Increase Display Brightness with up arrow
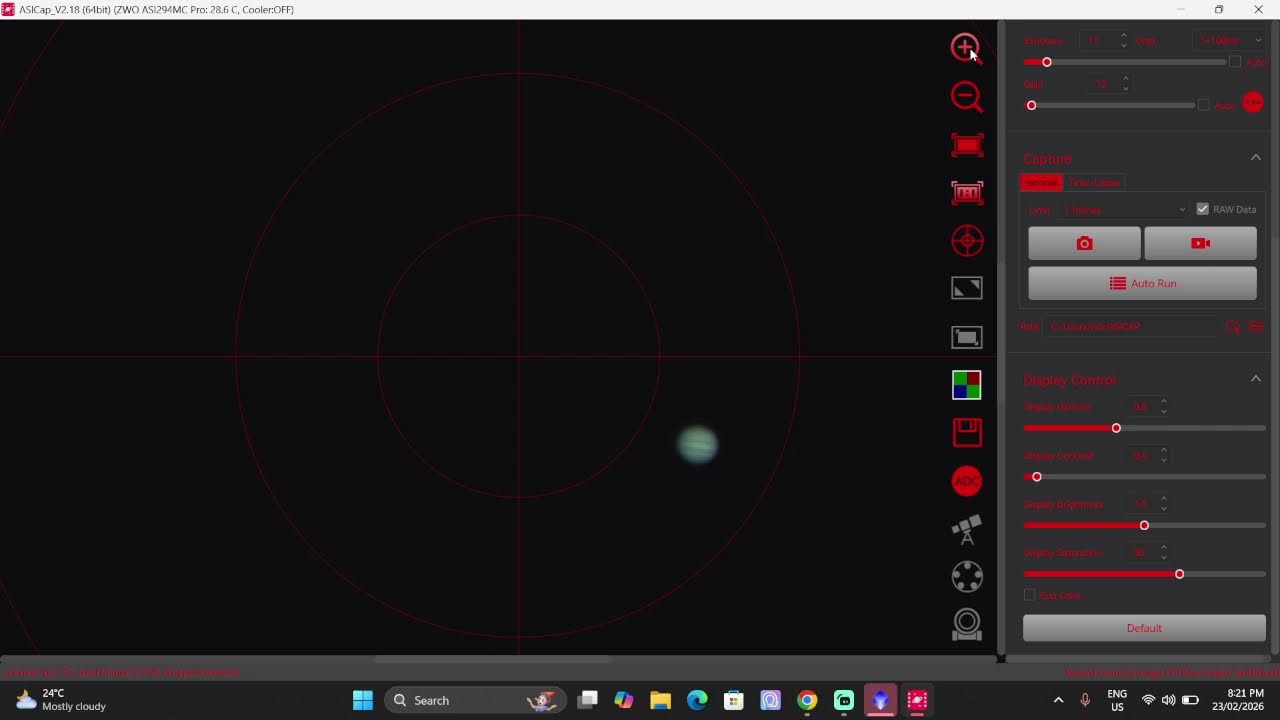The width and height of the screenshot is (1280, 720). [x=1164, y=499]
